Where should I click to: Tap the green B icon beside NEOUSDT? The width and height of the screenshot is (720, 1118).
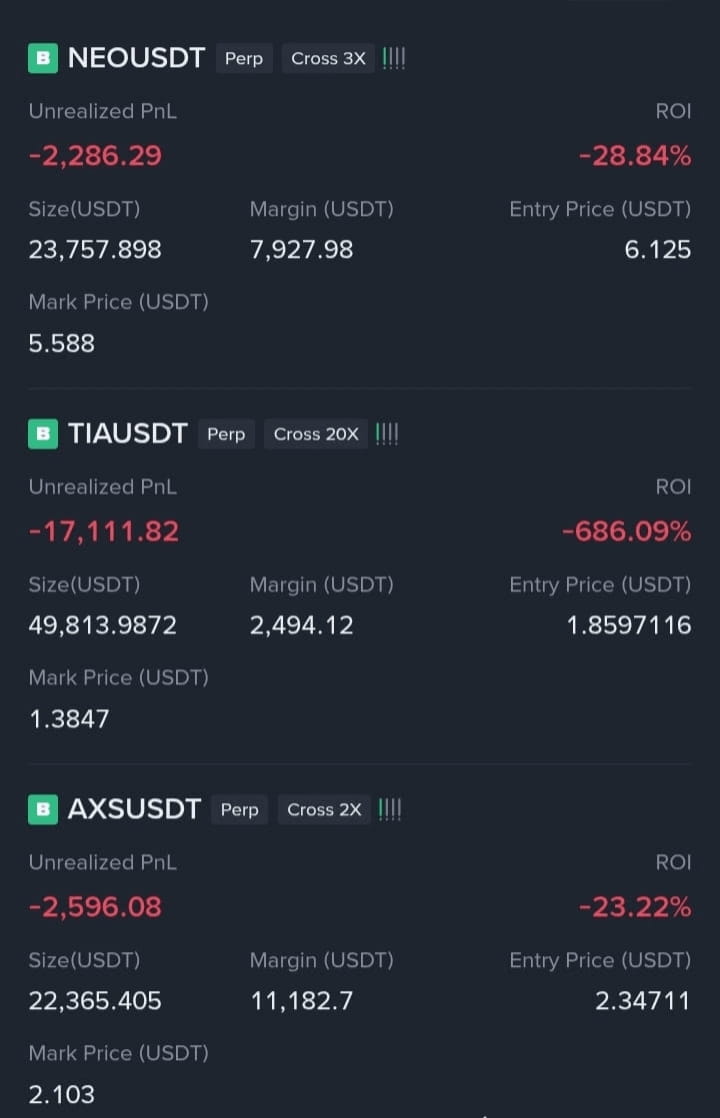[x=43, y=58]
